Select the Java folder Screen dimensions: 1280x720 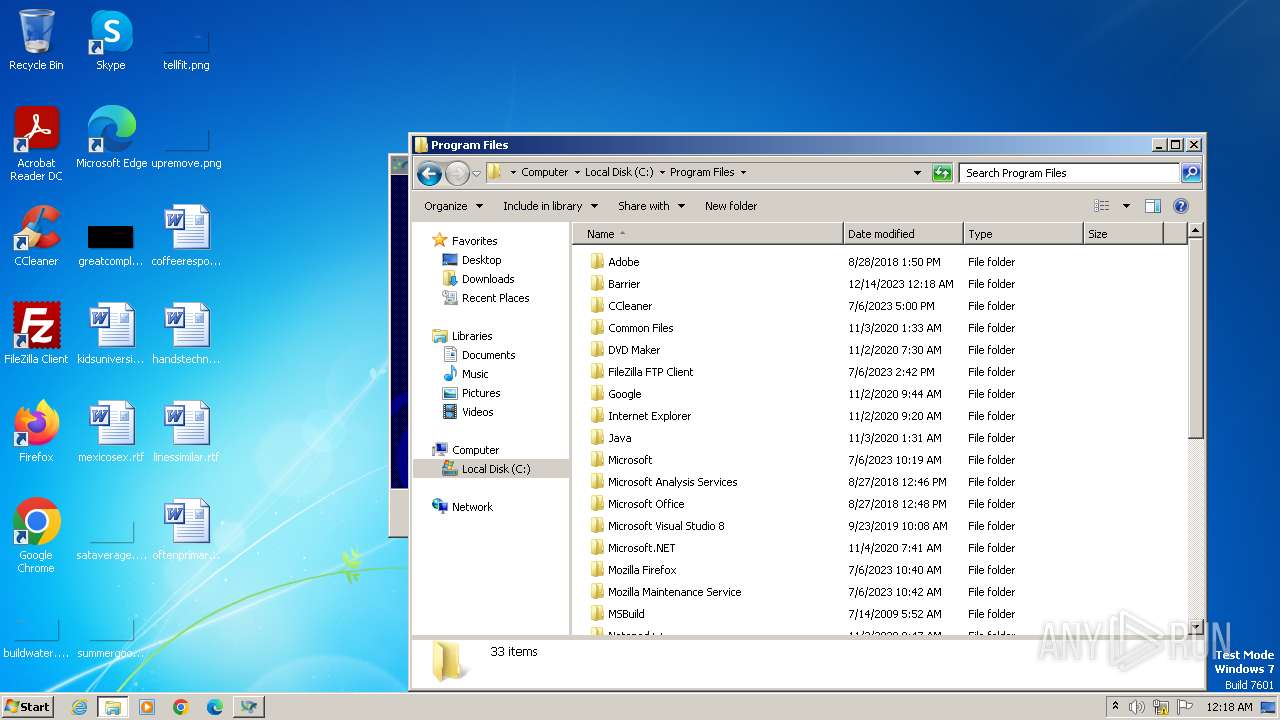[x=619, y=438]
